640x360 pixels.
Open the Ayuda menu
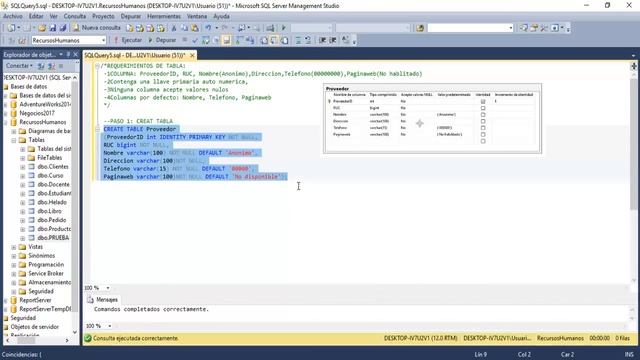[x=222, y=16]
